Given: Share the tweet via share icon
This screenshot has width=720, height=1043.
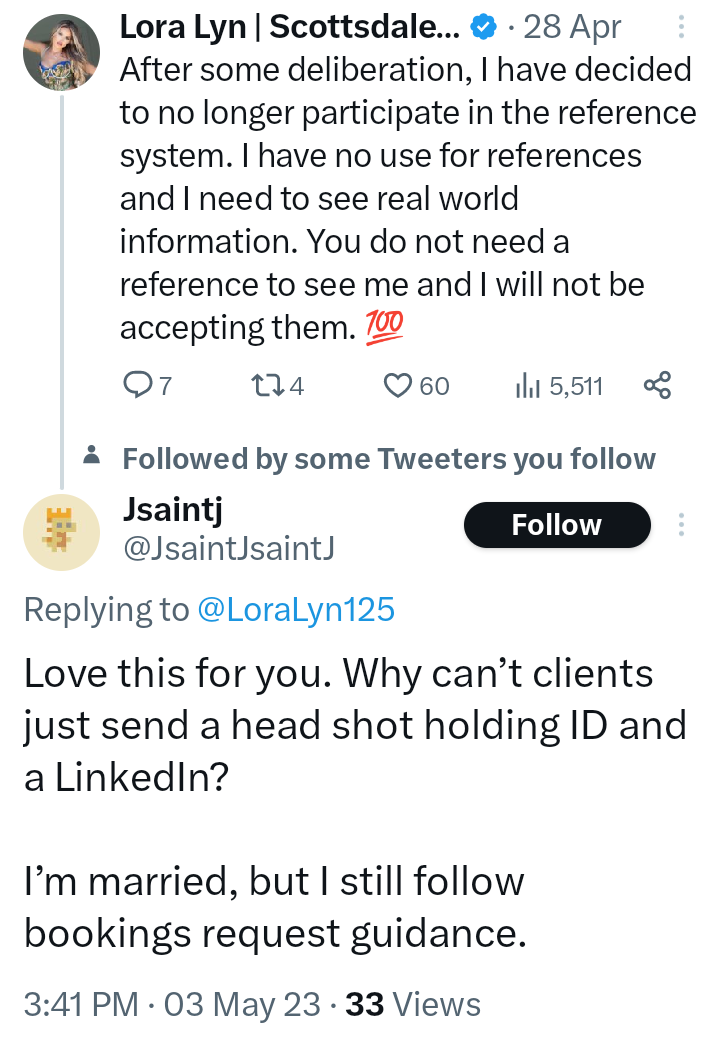Looking at the screenshot, I should coord(658,385).
